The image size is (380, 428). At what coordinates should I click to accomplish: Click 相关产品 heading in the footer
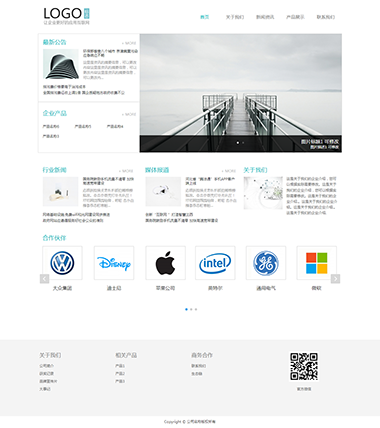[126, 355]
